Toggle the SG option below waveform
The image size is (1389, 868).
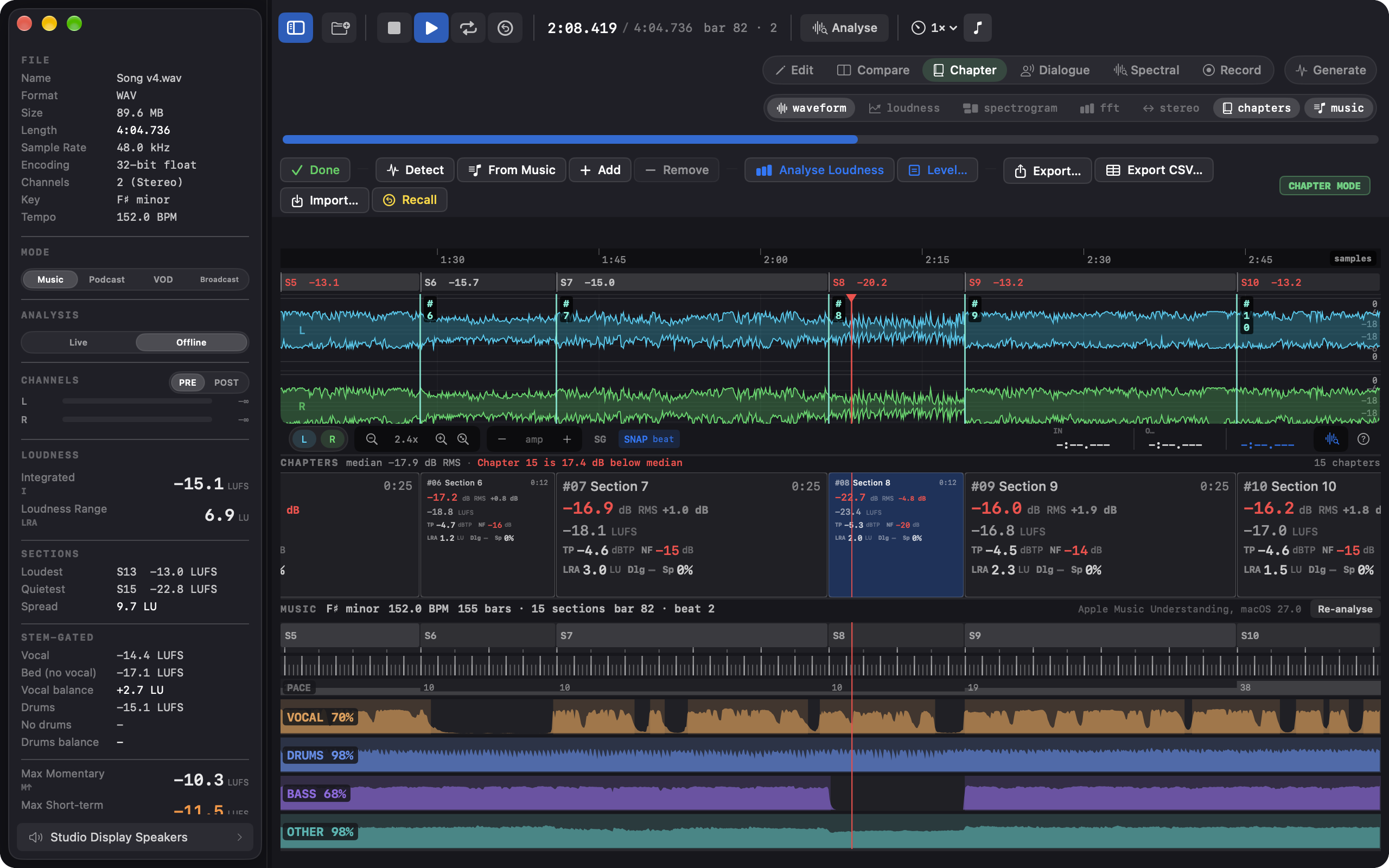600,439
